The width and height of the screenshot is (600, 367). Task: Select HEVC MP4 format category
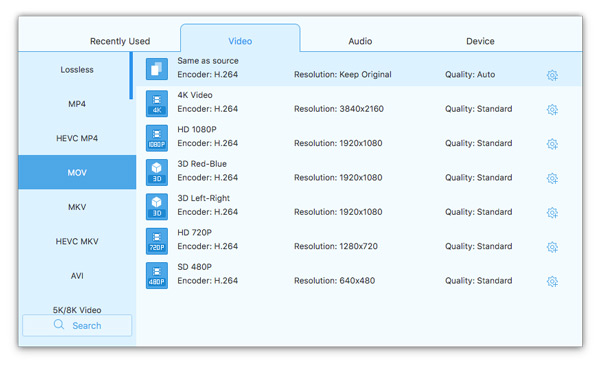click(x=77, y=138)
